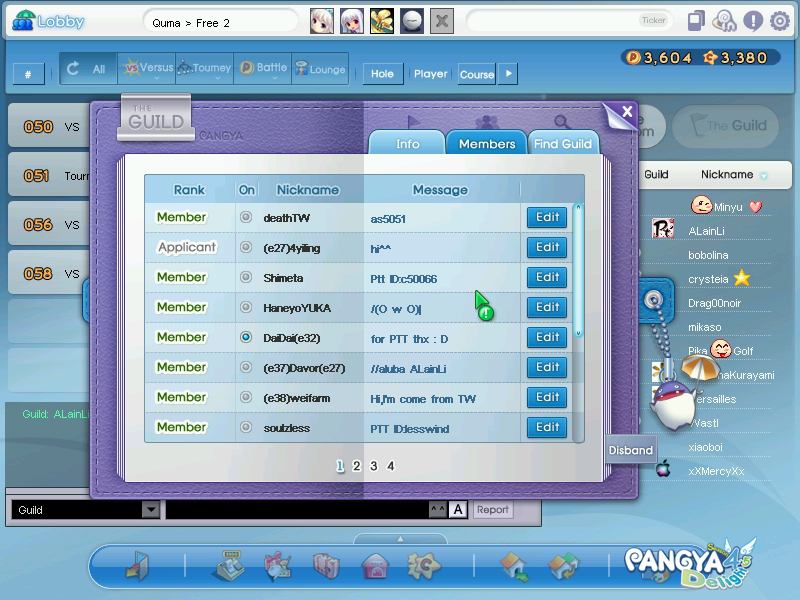800x600 pixels.
Task: Open the pink house icon in bottom bar
Action: [x=375, y=566]
